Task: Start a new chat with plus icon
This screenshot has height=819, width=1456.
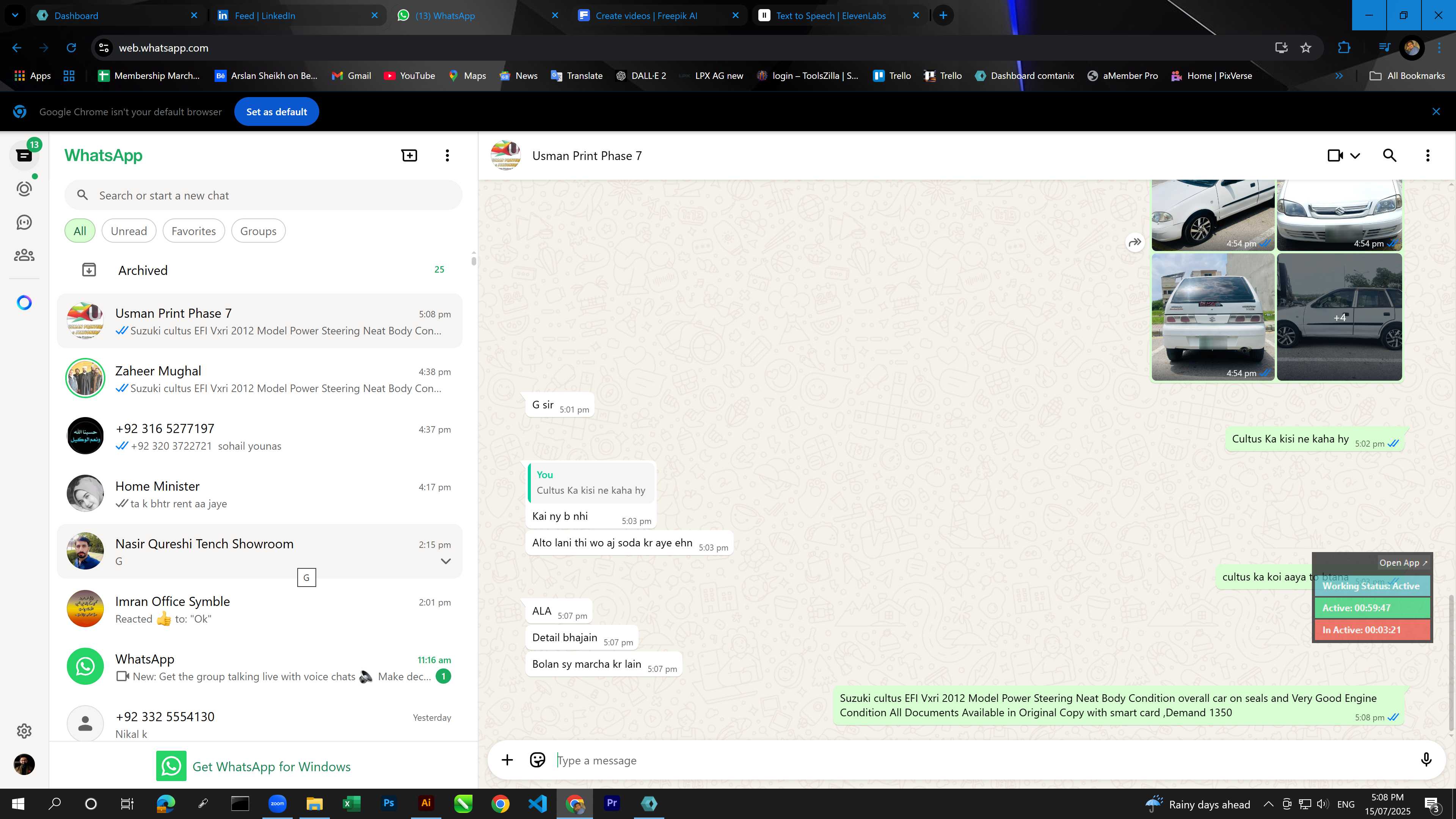Action: tap(409, 155)
